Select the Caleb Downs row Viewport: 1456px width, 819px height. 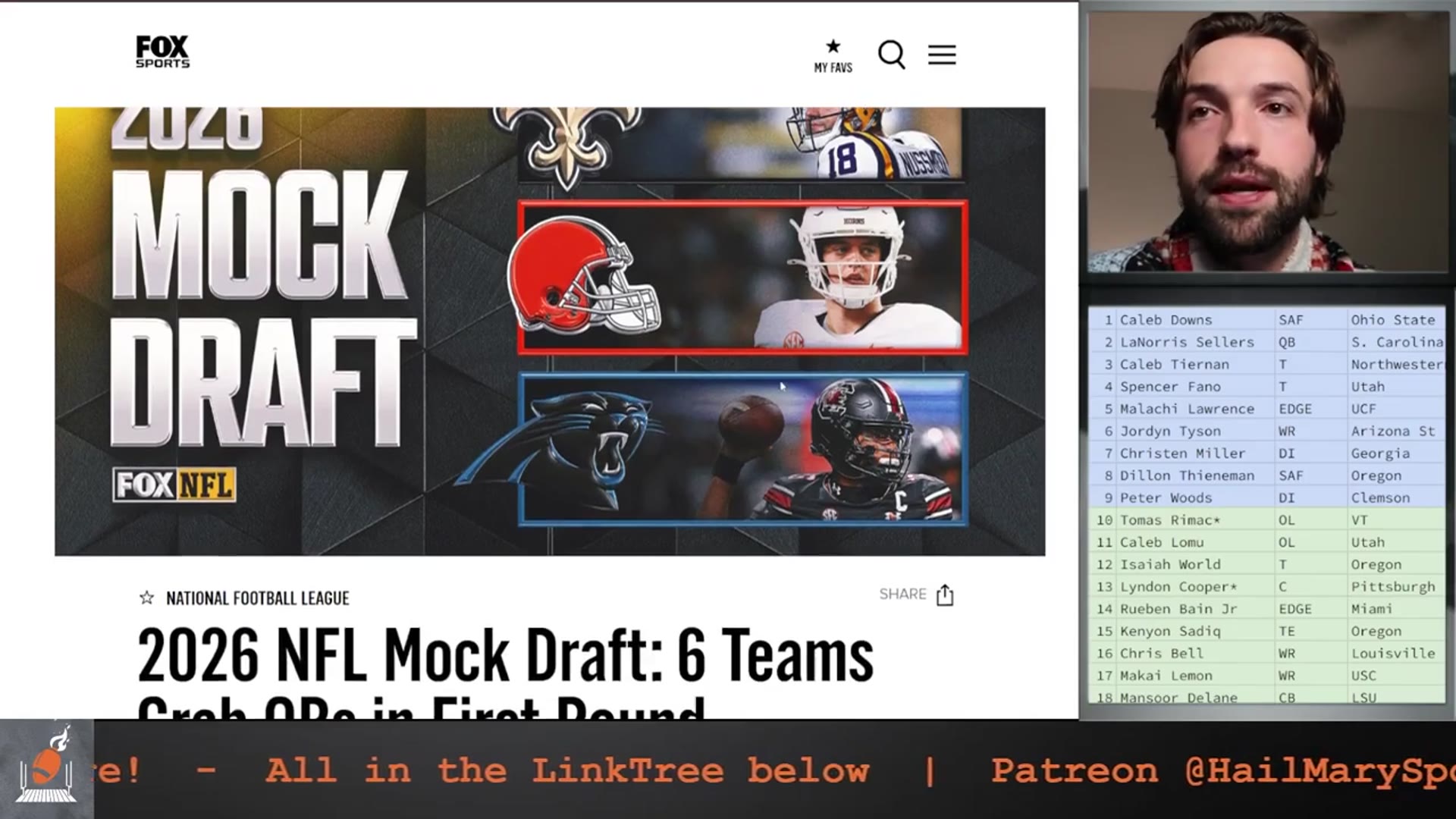(x=1267, y=320)
